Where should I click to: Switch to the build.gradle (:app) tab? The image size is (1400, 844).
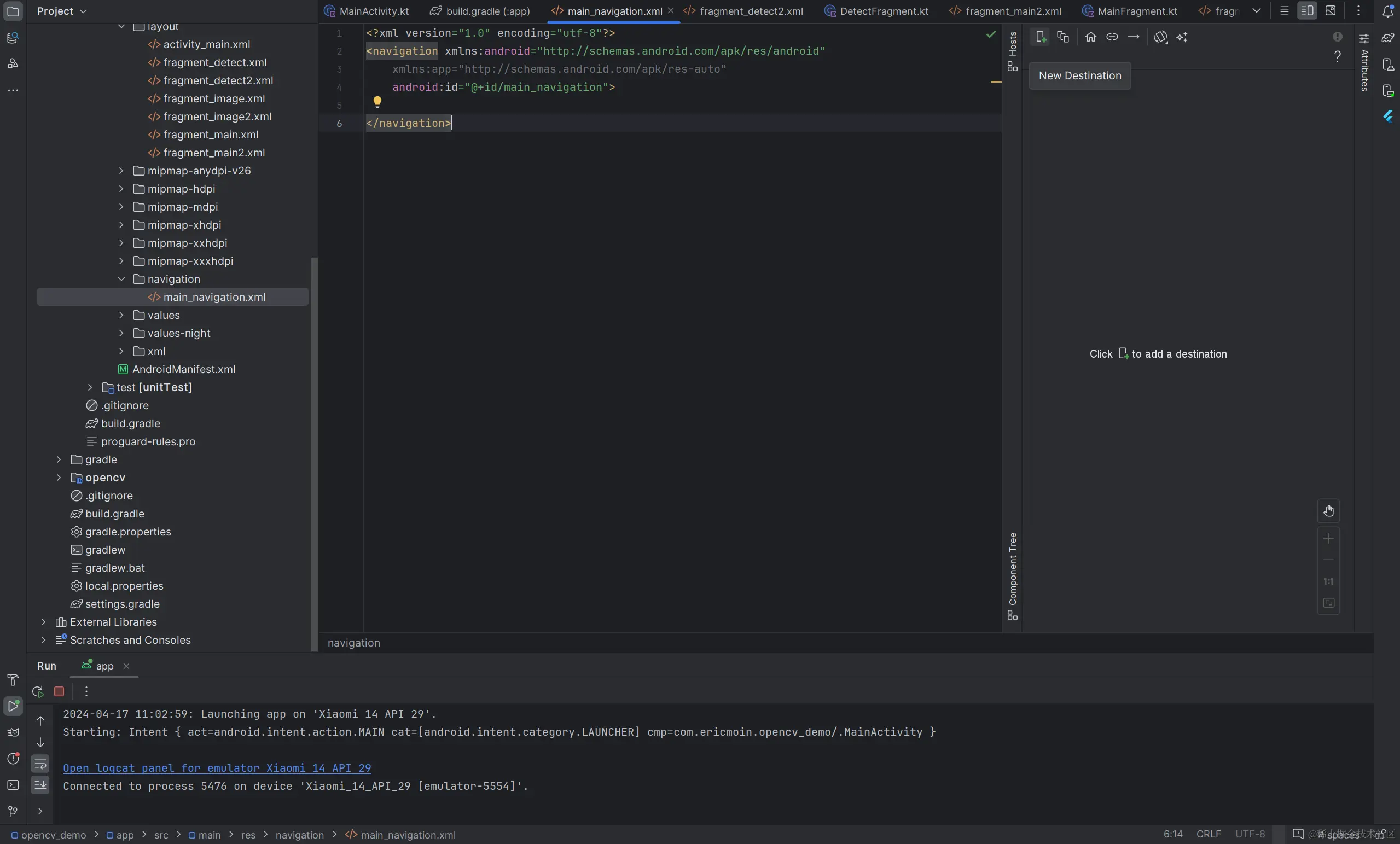480,11
